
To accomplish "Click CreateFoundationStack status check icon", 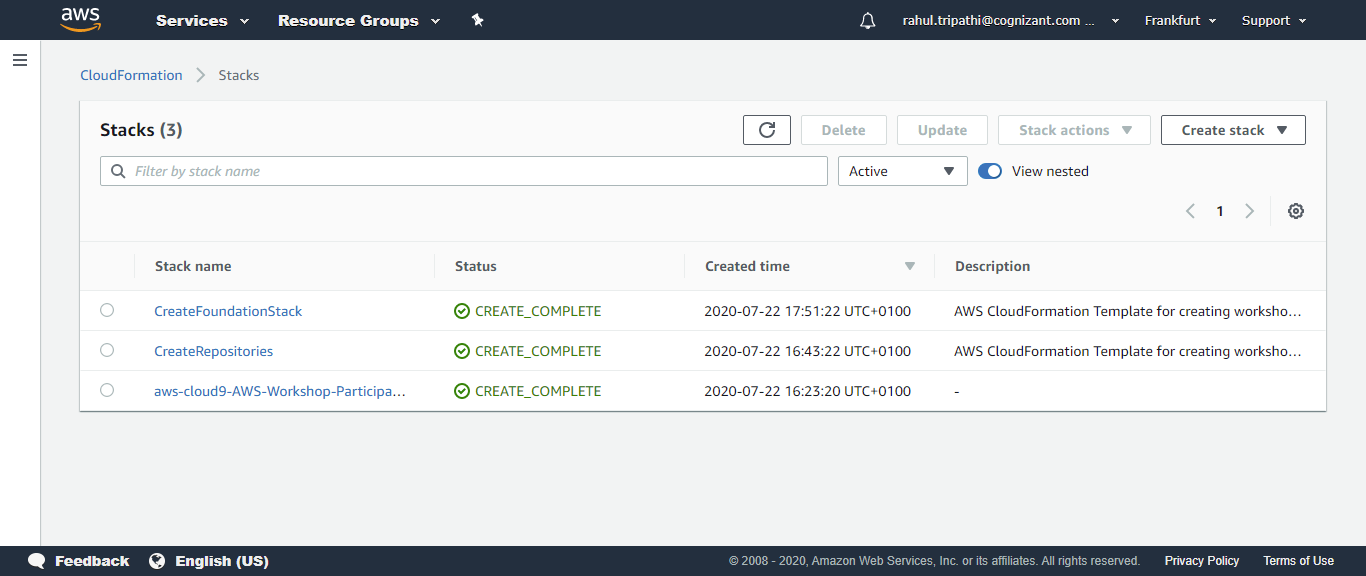I will [x=462, y=311].
